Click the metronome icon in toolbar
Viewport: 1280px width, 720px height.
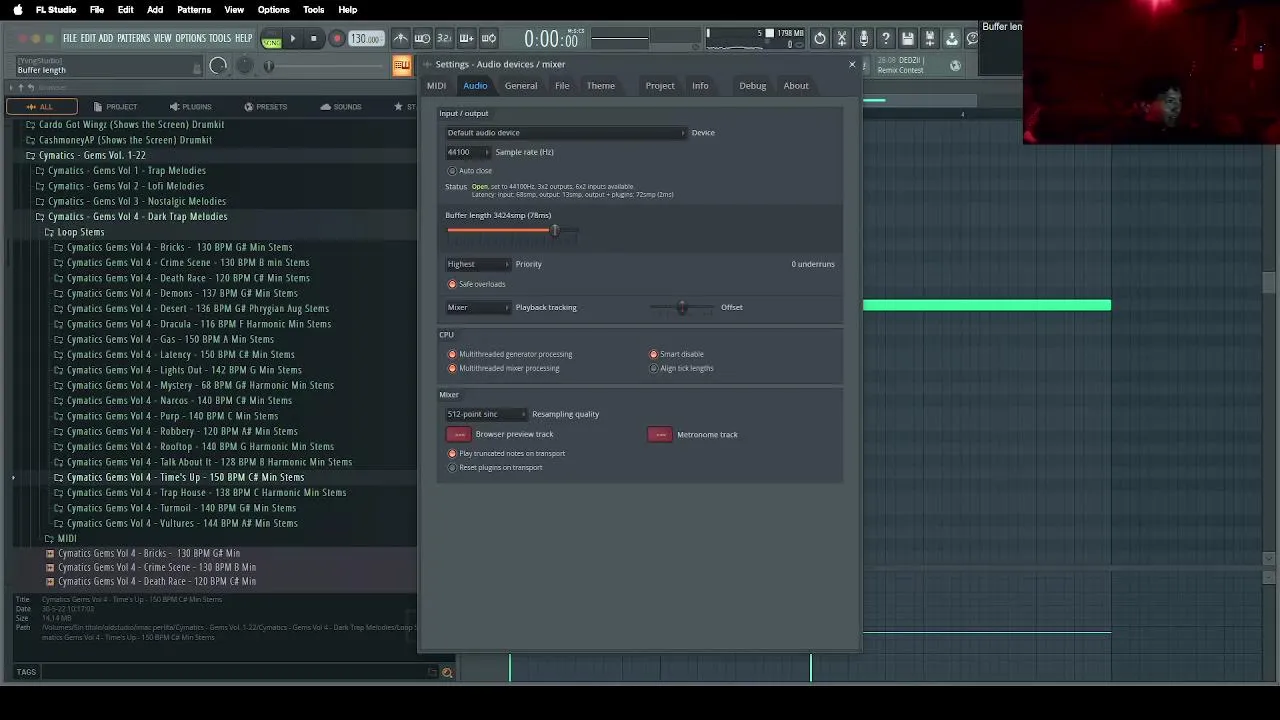point(400,39)
